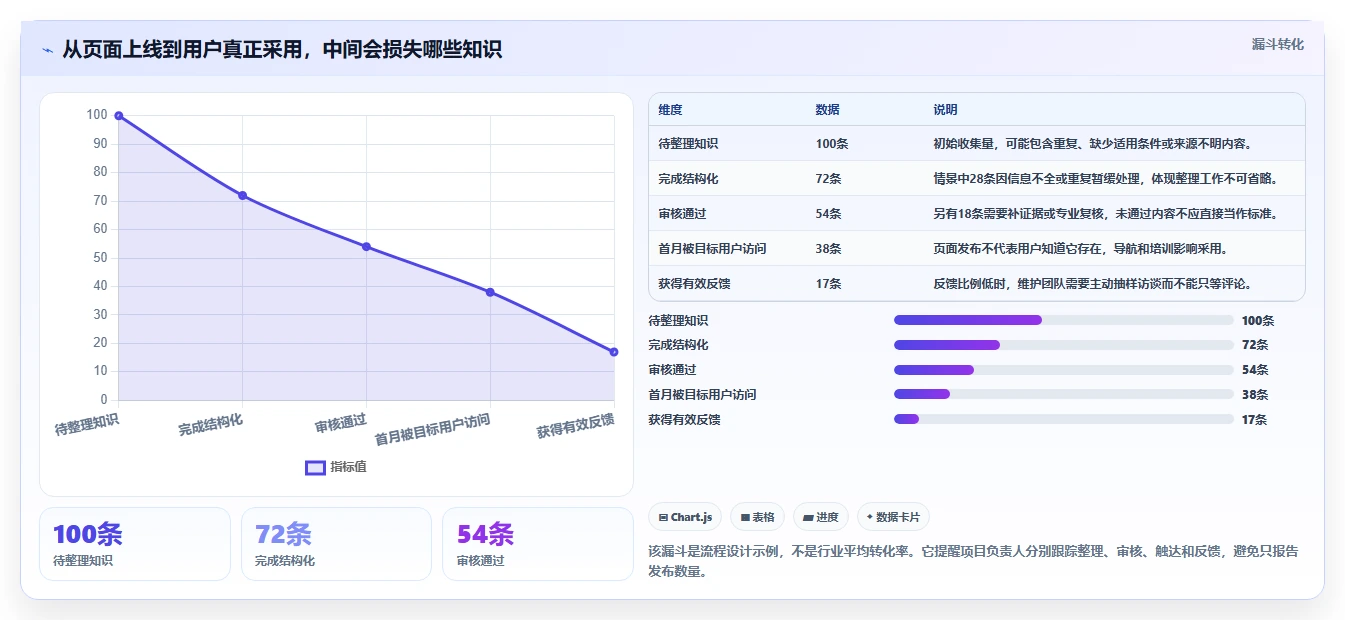This screenshot has width=1345, height=620.
Task: Click the 100条 value in the table
Action: (x=832, y=144)
